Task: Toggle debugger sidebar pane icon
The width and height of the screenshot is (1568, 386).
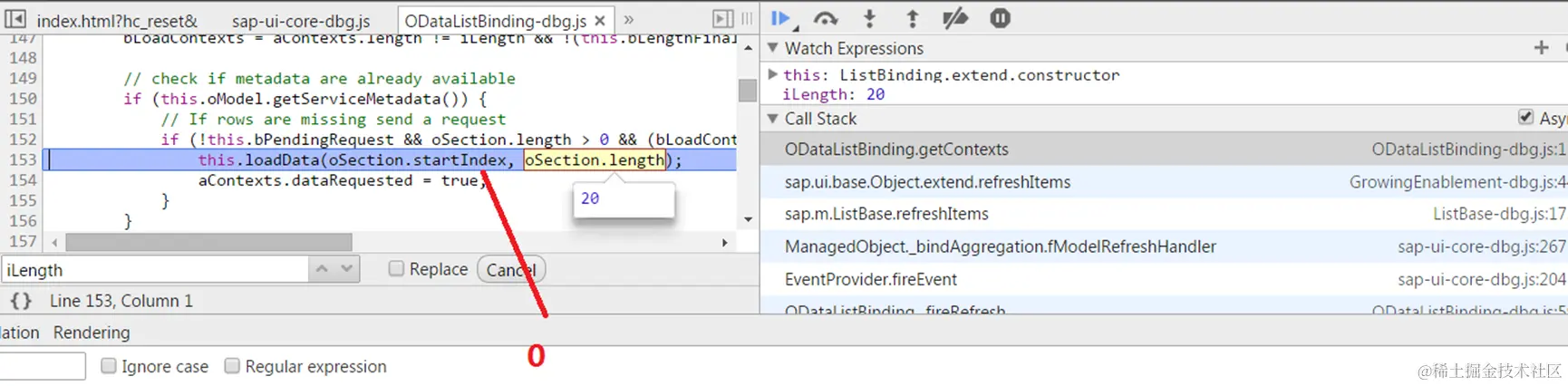Action: (x=723, y=19)
